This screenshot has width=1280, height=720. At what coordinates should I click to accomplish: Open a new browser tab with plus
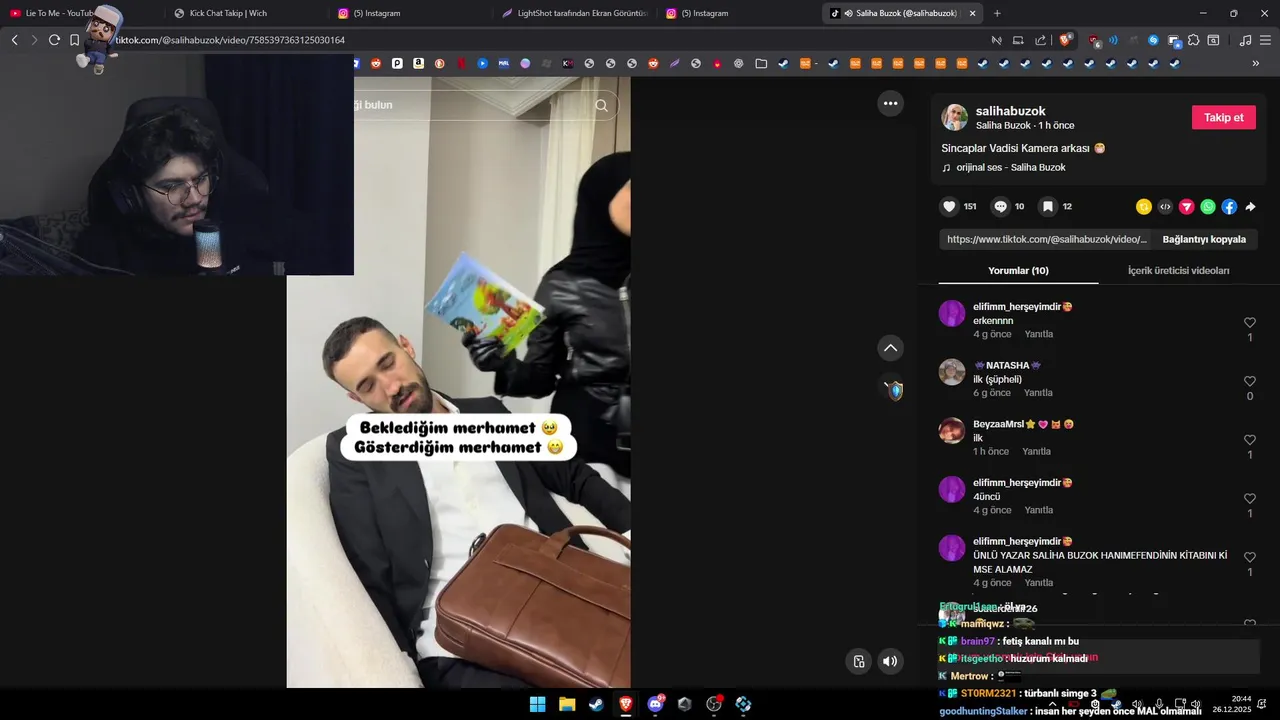click(997, 13)
